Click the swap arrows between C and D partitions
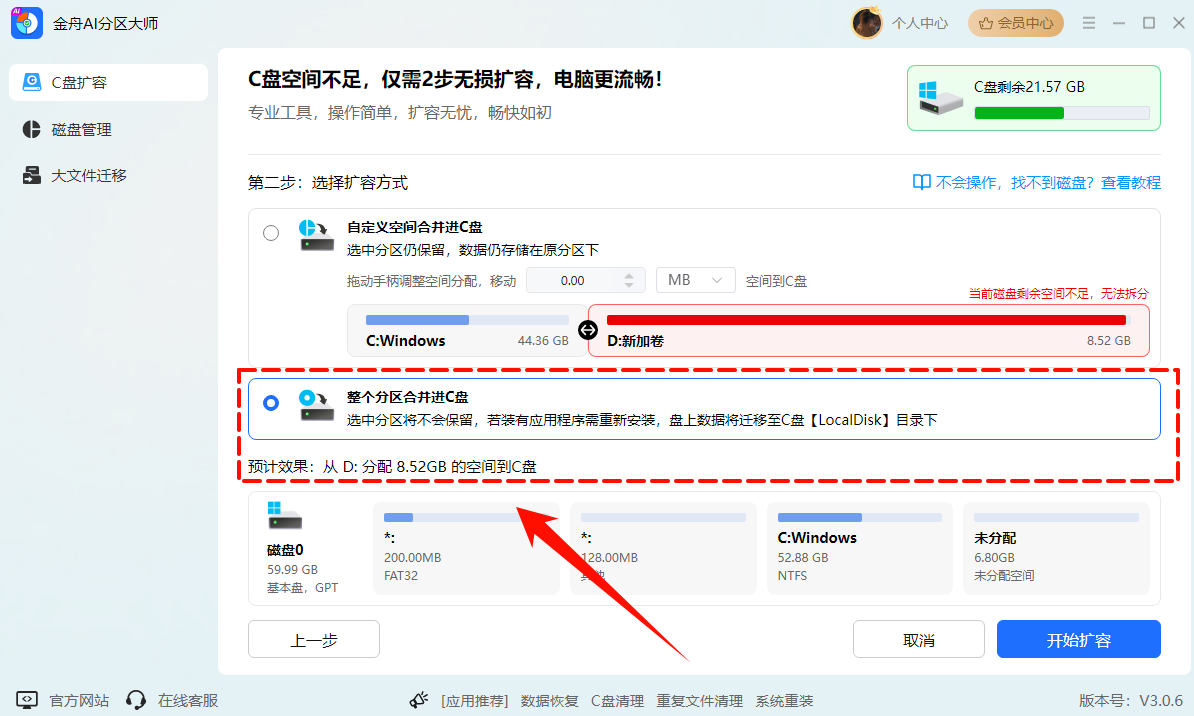 [x=588, y=330]
